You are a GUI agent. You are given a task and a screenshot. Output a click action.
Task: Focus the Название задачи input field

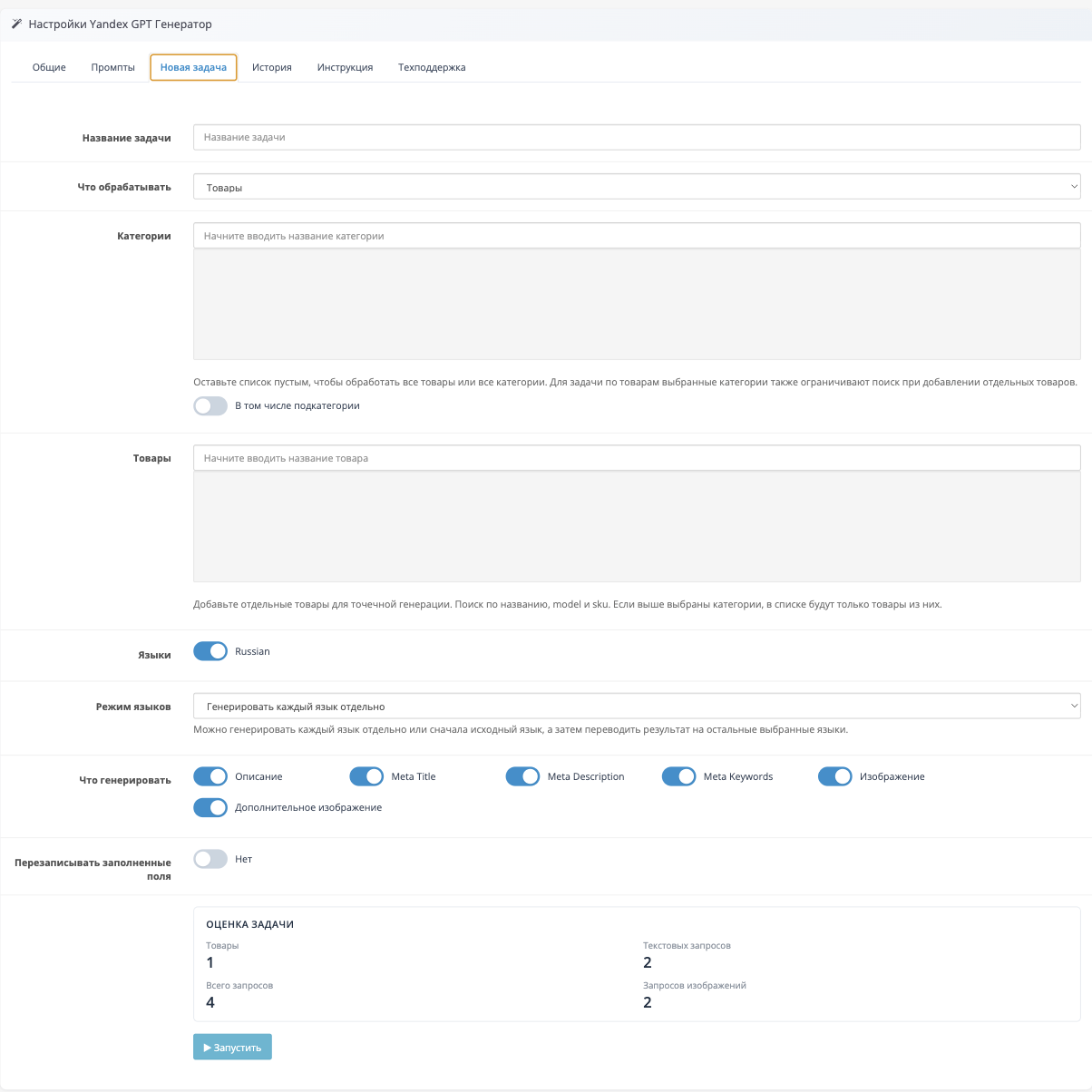(637, 137)
